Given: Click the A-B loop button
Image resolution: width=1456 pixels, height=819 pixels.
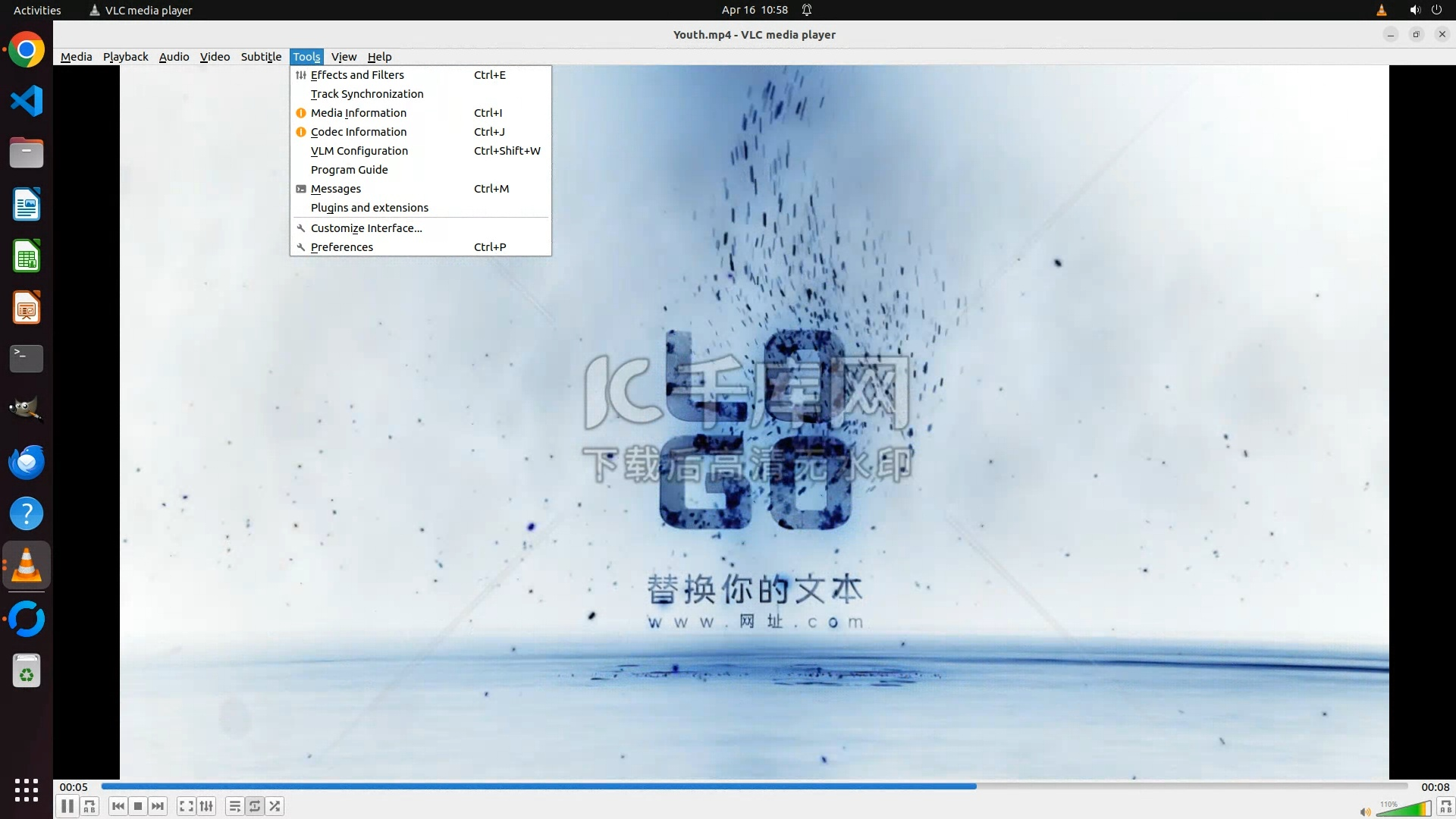Looking at the screenshot, I should click(89, 806).
